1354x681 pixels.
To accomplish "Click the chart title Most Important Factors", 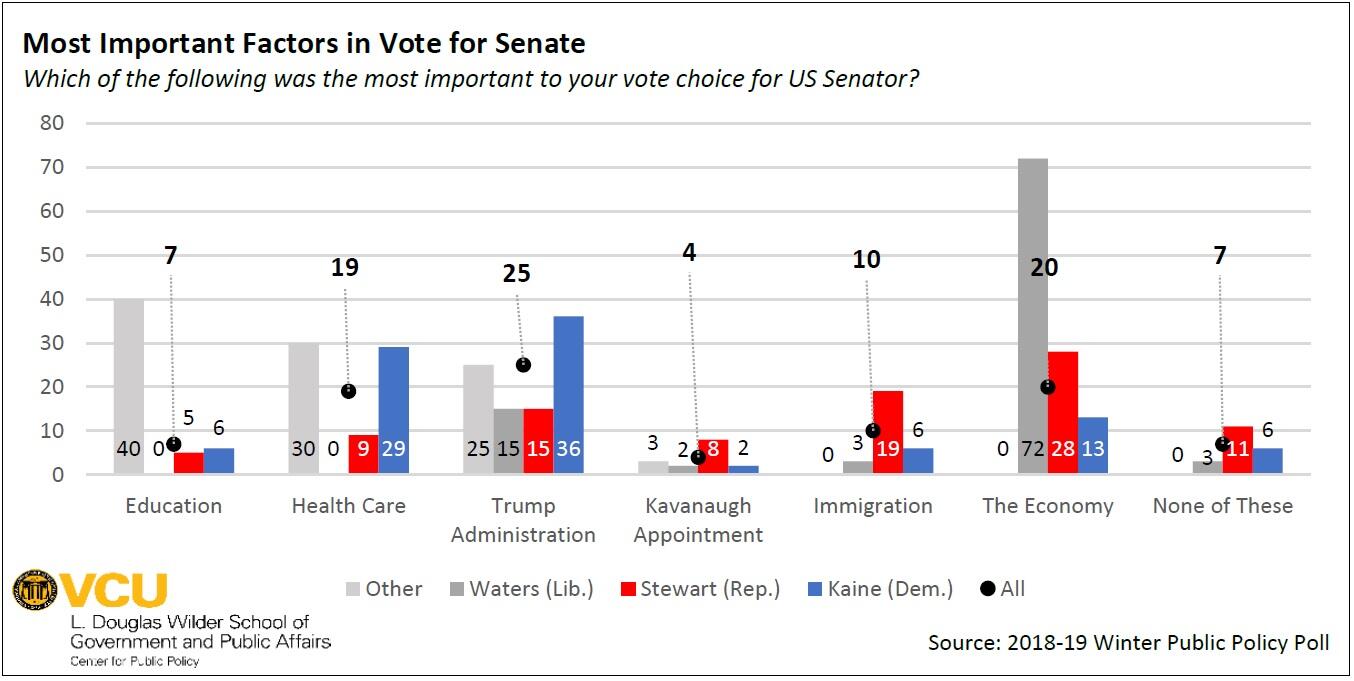I will pos(304,43).
